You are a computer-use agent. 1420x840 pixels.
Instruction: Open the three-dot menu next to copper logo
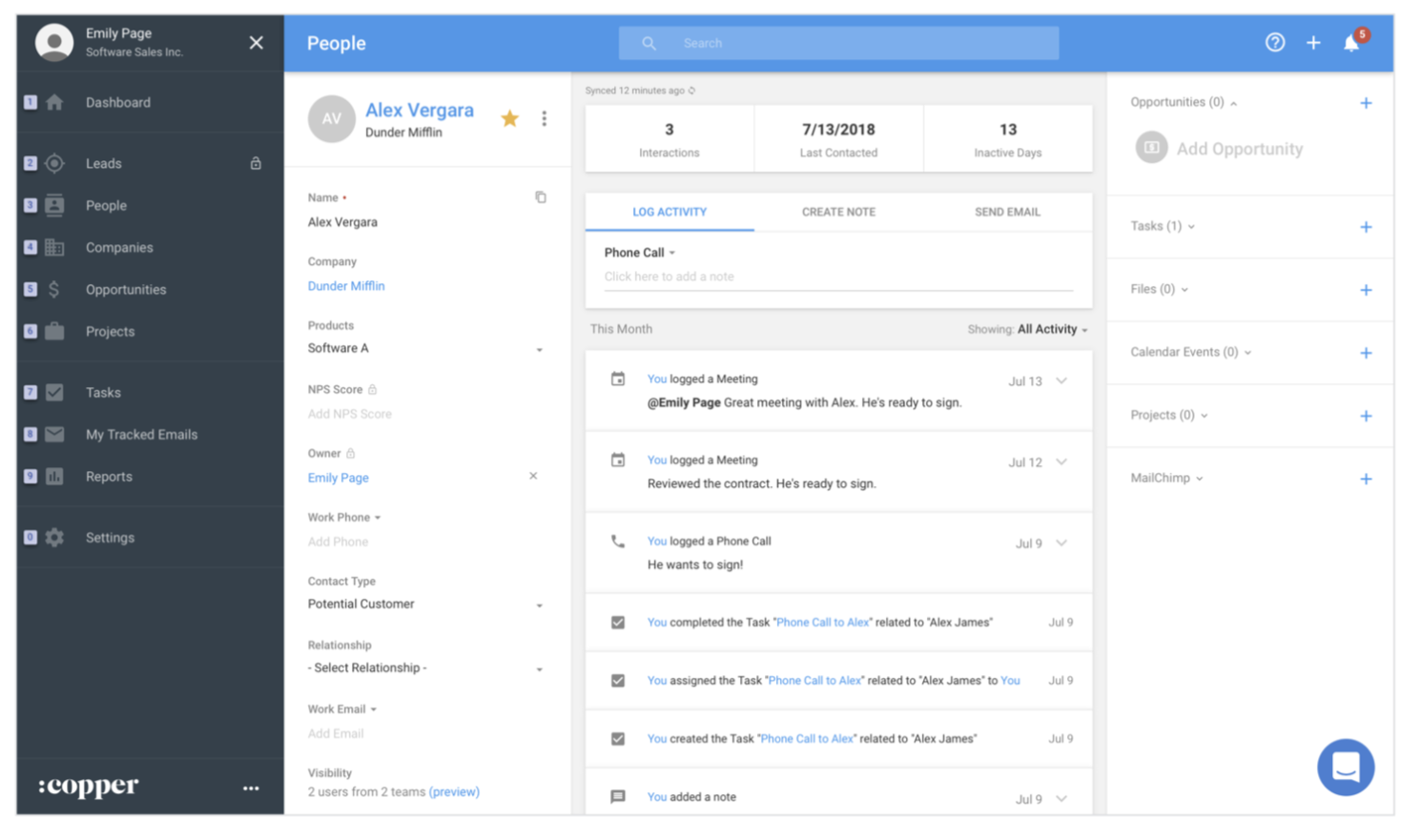(251, 789)
